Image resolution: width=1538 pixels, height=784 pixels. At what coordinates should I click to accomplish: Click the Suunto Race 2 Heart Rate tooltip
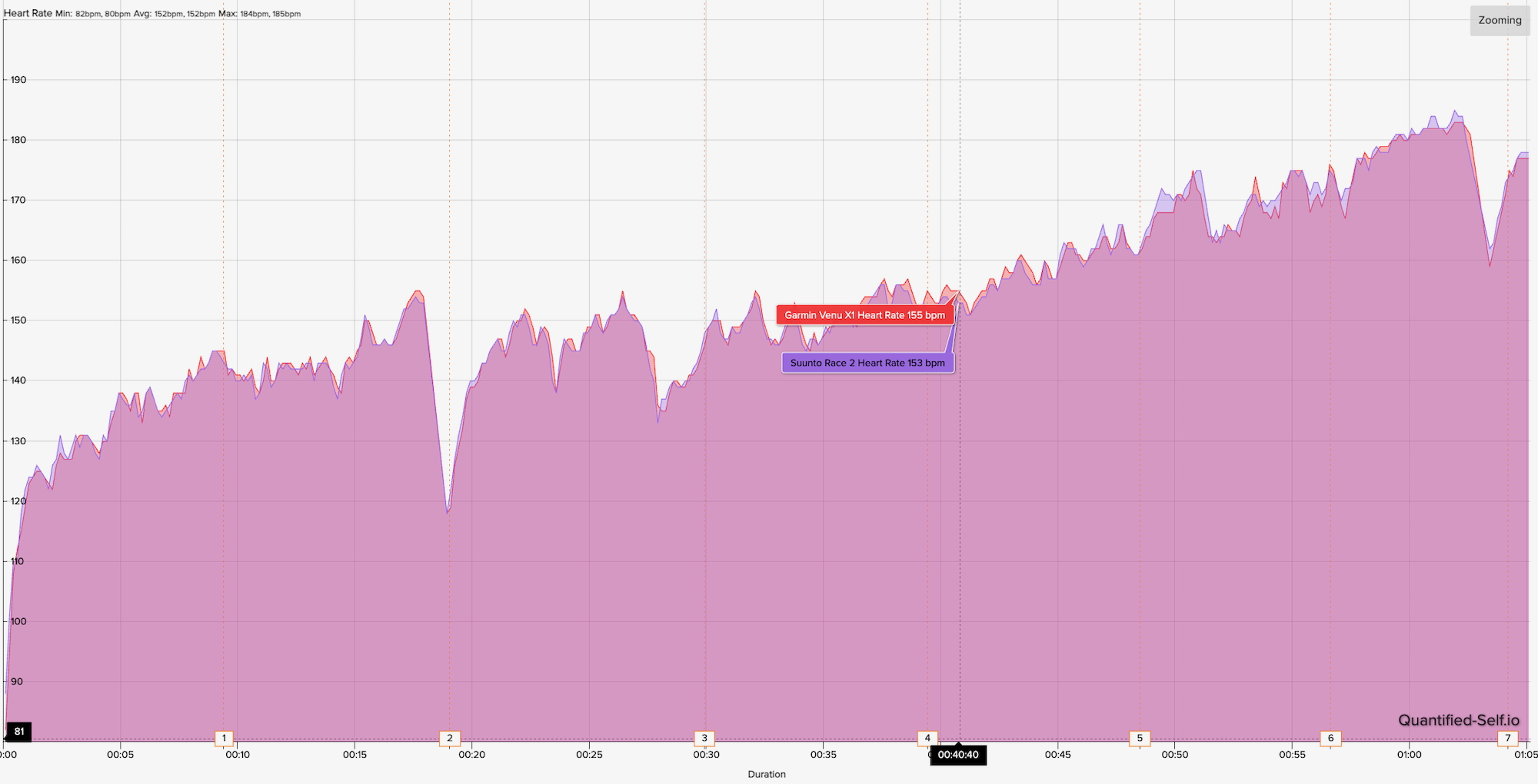click(x=868, y=363)
